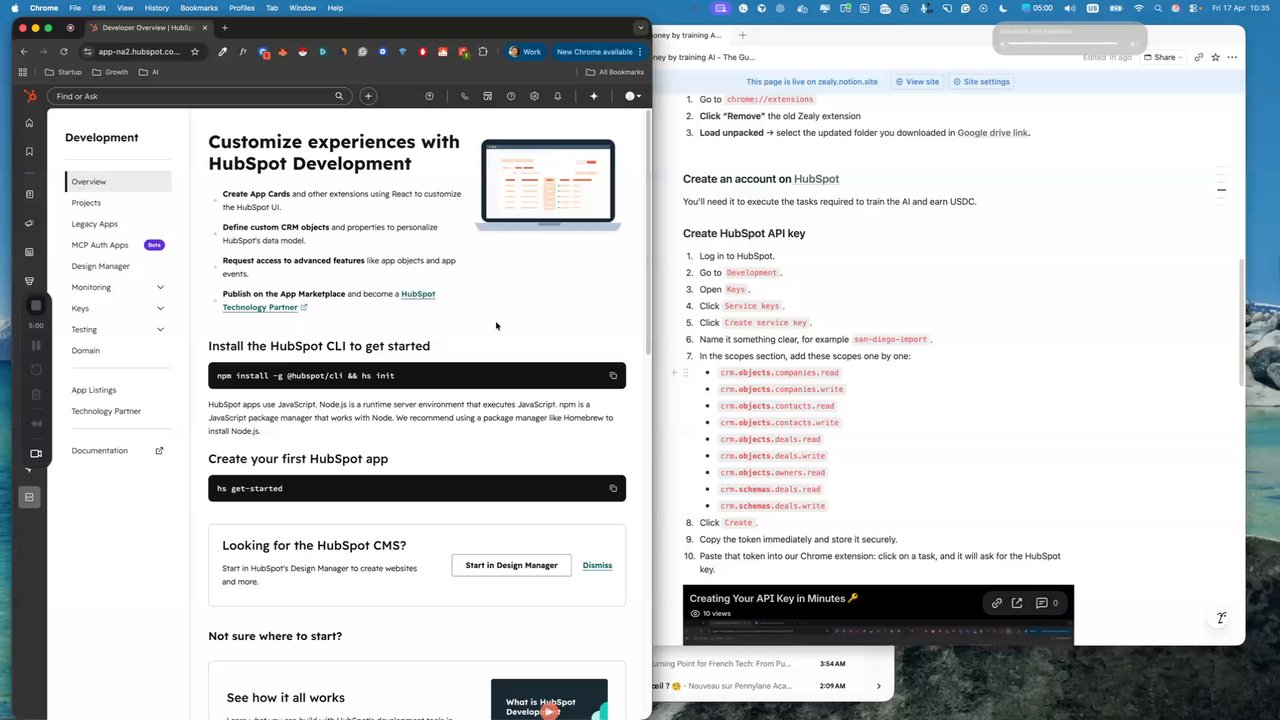1280x720 pixels.
Task: Open the video embed in a new window
Action: tap(1017, 603)
